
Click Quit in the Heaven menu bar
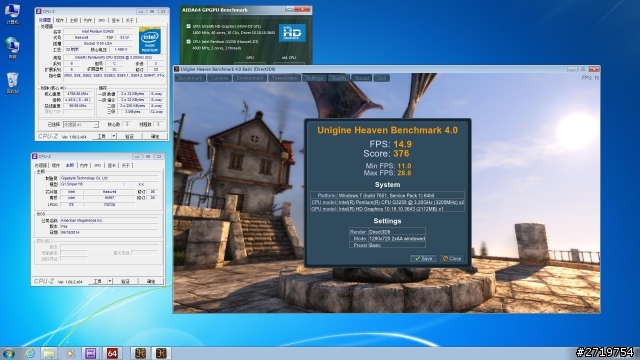tap(381, 78)
